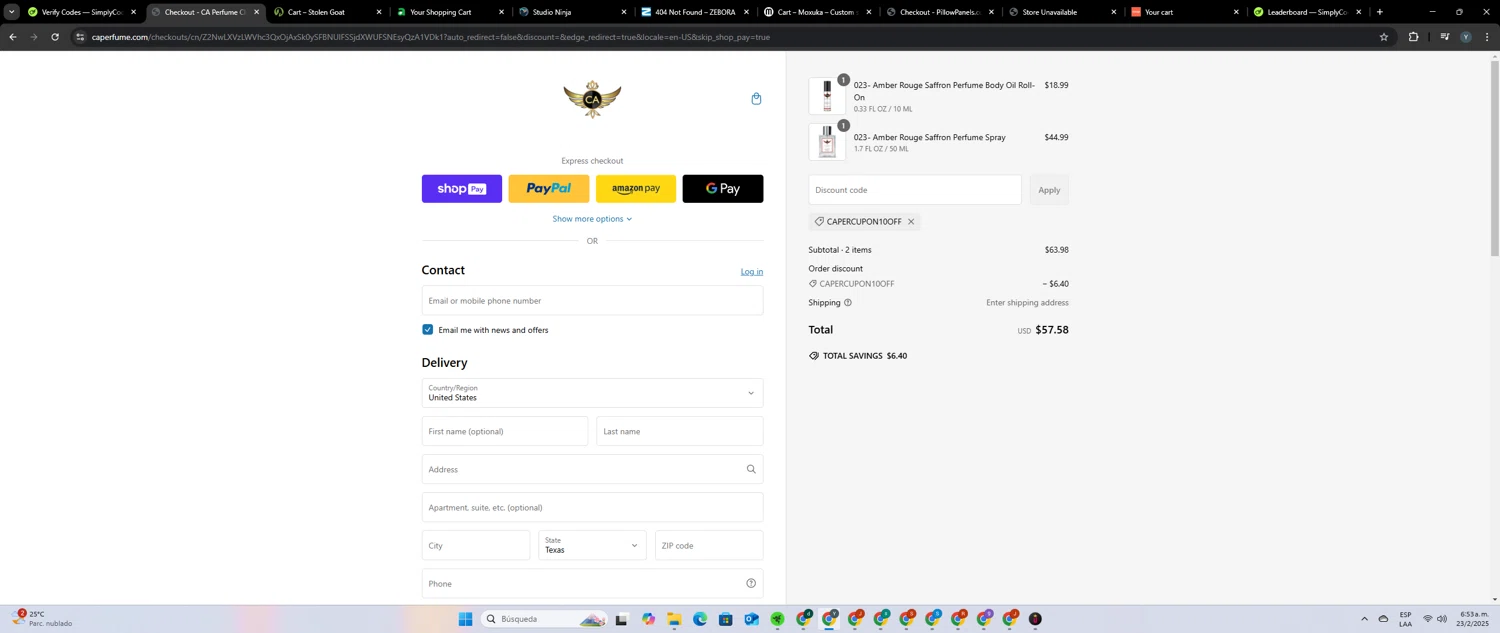
Task: Open State dropdown showing Texas
Action: [592, 546]
